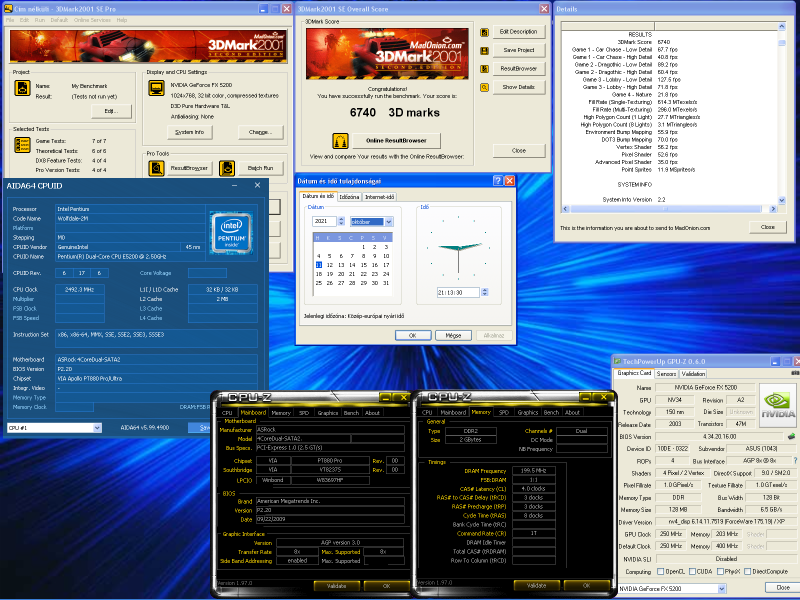Click the Change... button in Display settings
800x600 pixels.
[260, 132]
